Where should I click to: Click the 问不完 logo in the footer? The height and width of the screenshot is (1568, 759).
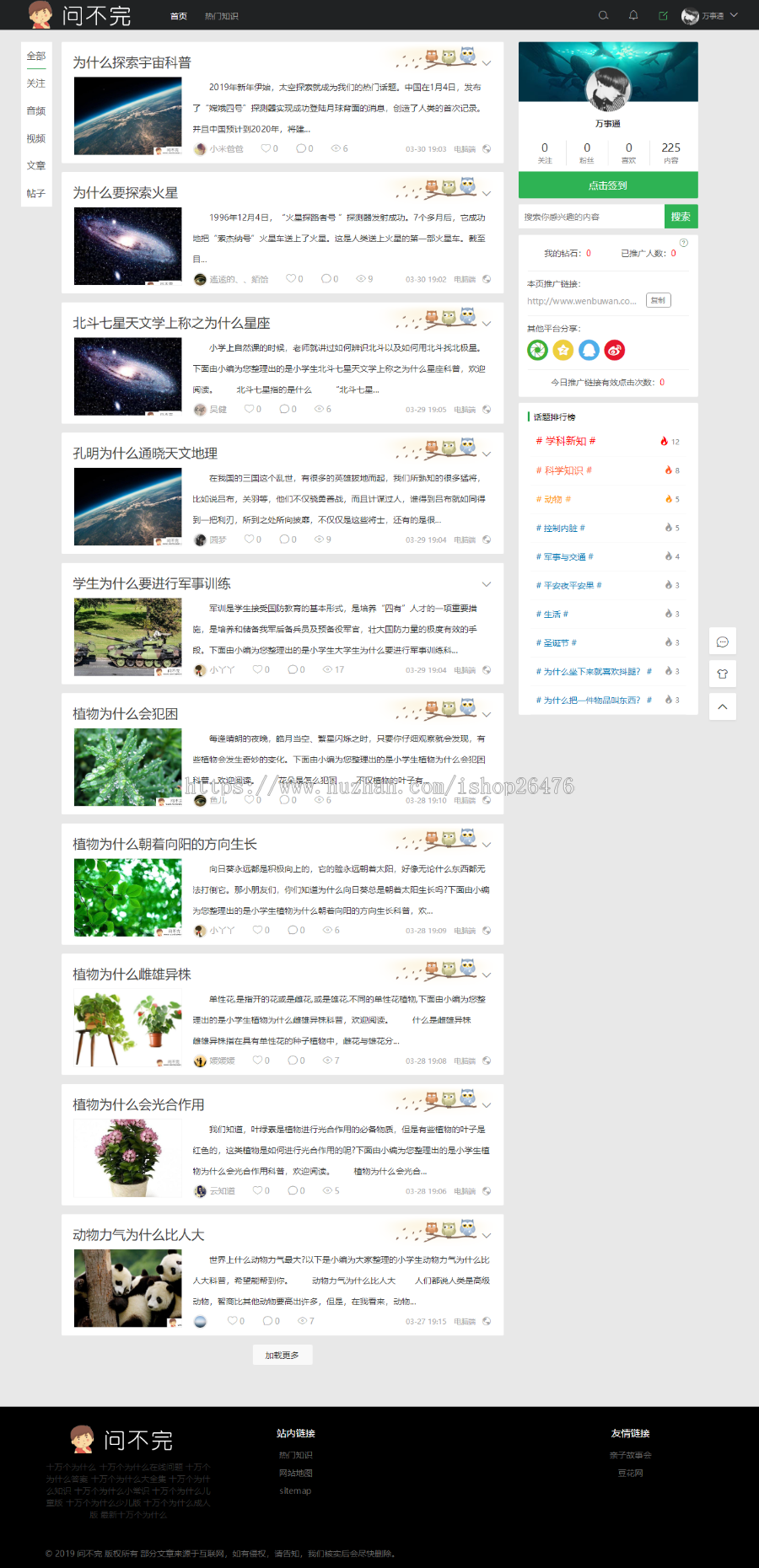pos(121,1439)
